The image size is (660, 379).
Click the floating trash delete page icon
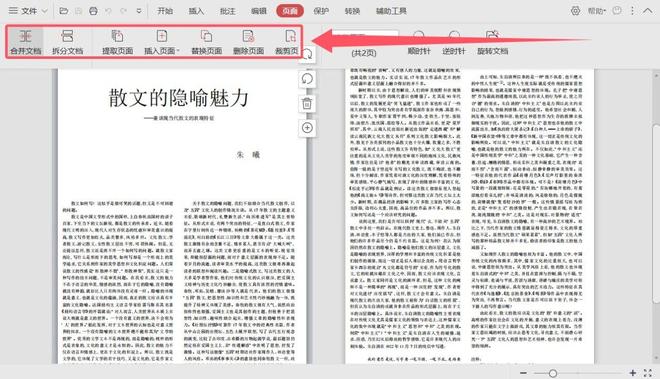[x=307, y=103]
